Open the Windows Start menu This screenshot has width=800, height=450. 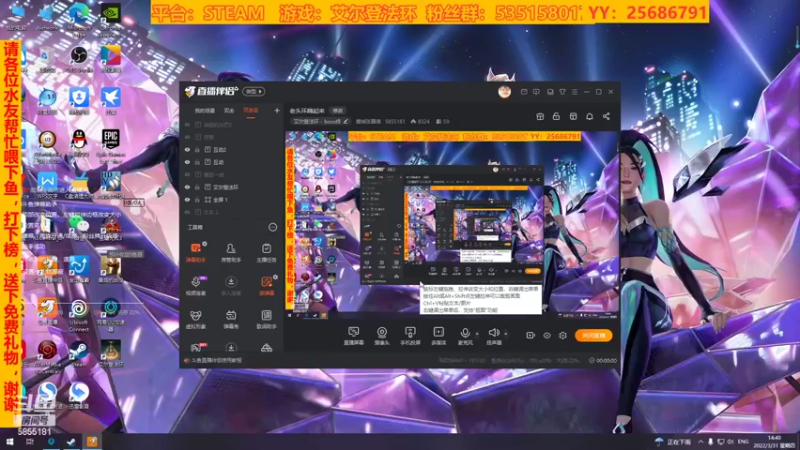coord(9,442)
